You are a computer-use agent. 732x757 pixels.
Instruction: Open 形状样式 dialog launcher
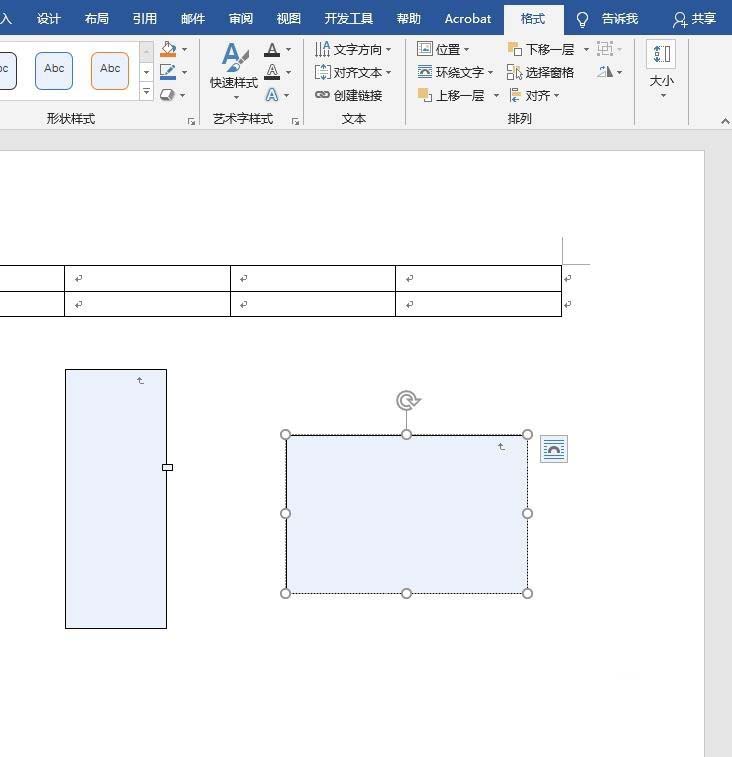[191, 121]
